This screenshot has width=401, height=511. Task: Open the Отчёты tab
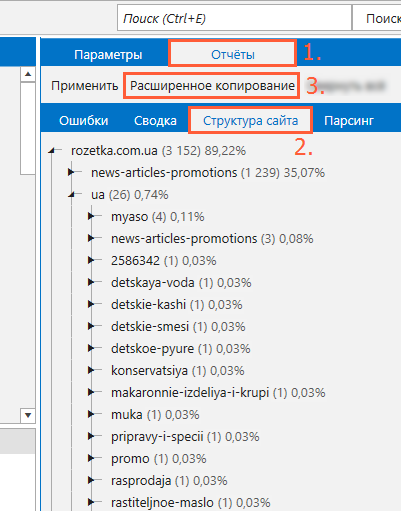233,54
